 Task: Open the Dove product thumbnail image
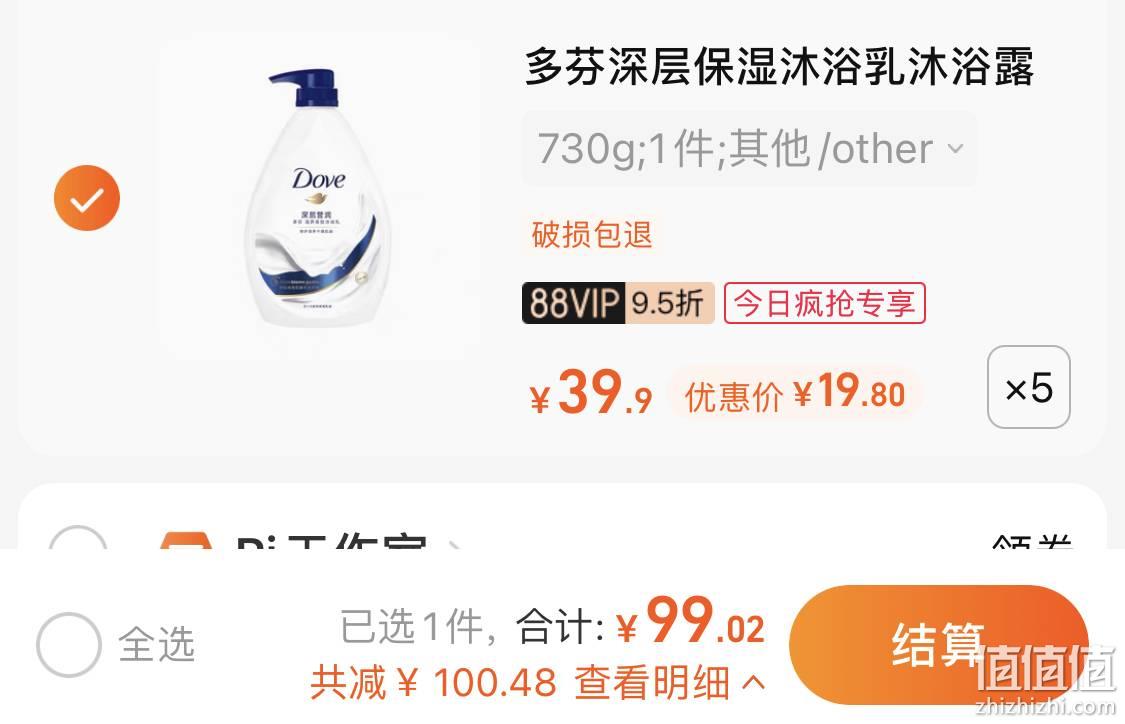pyautogui.click(x=316, y=197)
